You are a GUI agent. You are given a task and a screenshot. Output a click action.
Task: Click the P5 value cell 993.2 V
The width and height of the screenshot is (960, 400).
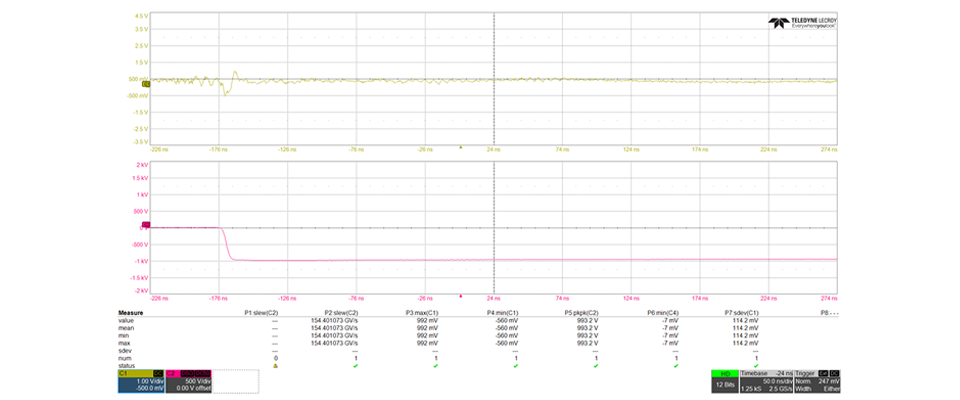[588, 320]
